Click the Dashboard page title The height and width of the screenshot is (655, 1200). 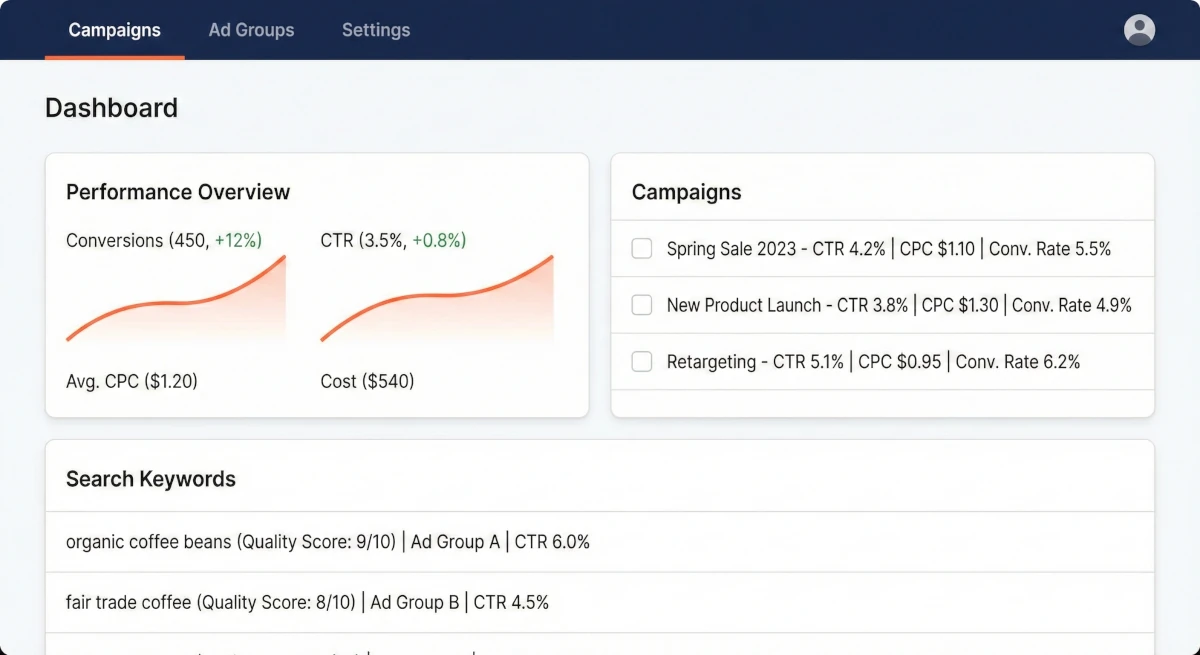coord(111,108)
